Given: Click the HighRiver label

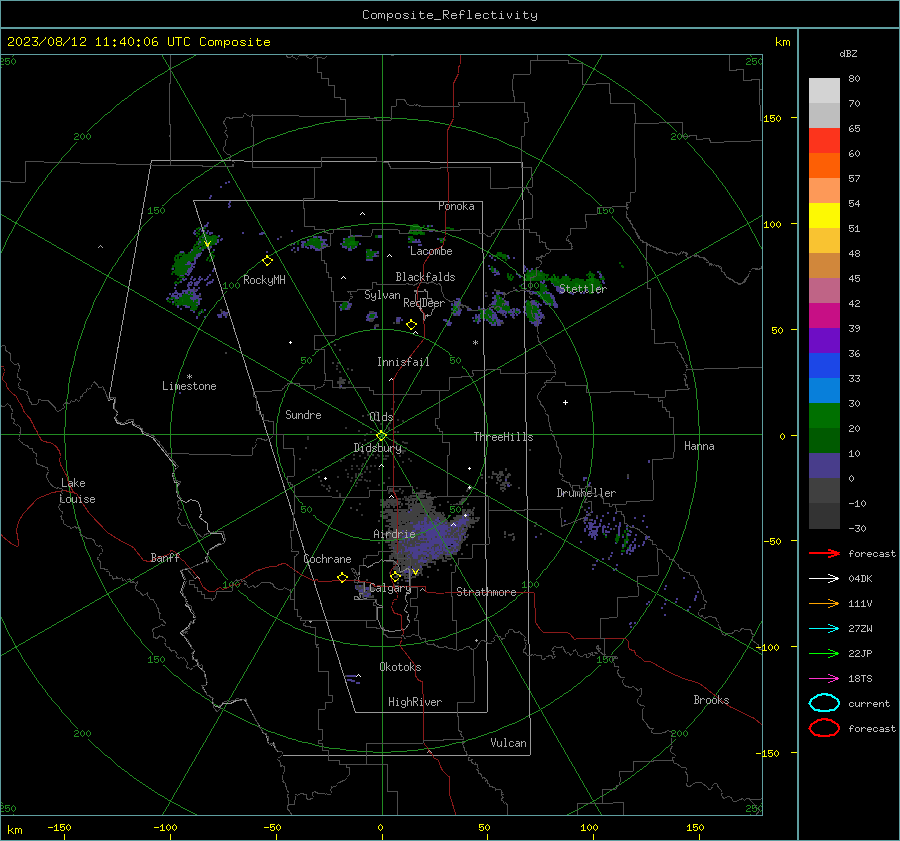Looking at the screenshot, I should (415, 702).
